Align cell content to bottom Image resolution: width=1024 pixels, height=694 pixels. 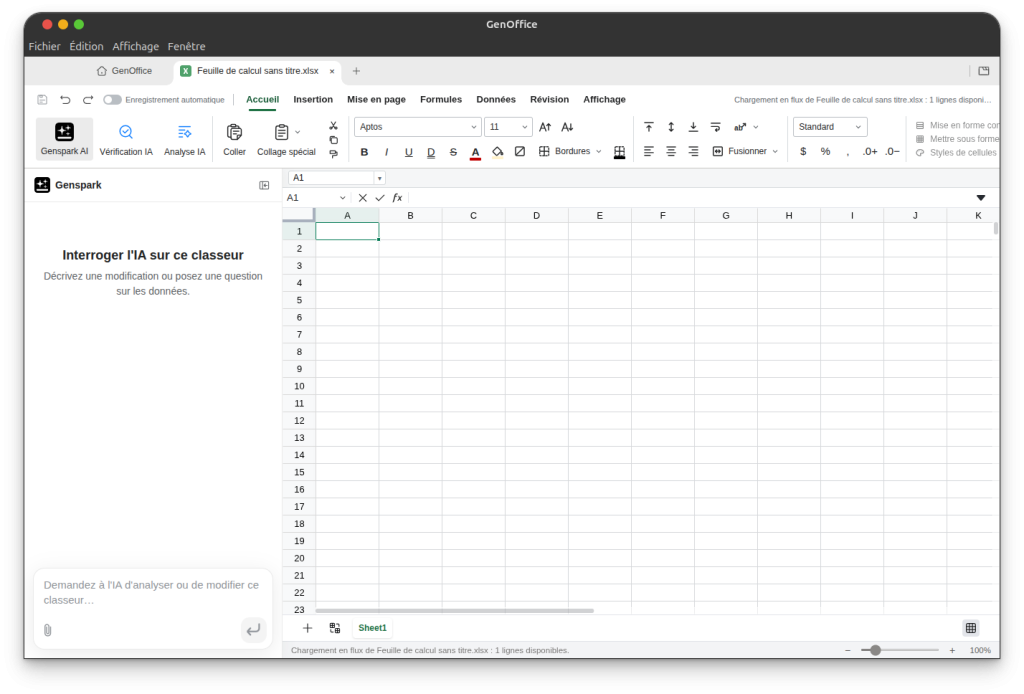[x=693, y=127]
